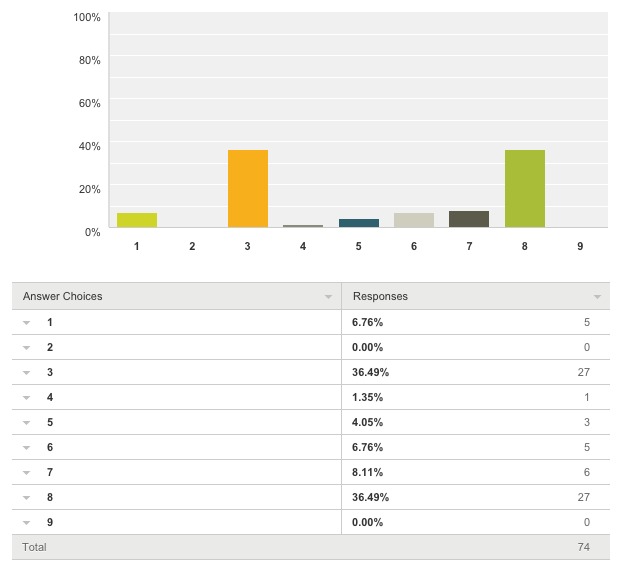Screen dimensions: 622x570
Task: Expand the arrow beside answer choice 9
Action: (x=27, y=523)
